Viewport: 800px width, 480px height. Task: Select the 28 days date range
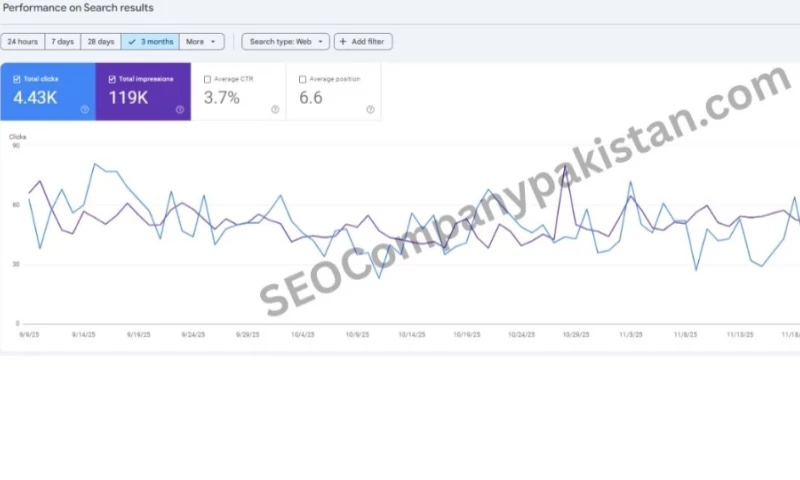pos(101,42)
